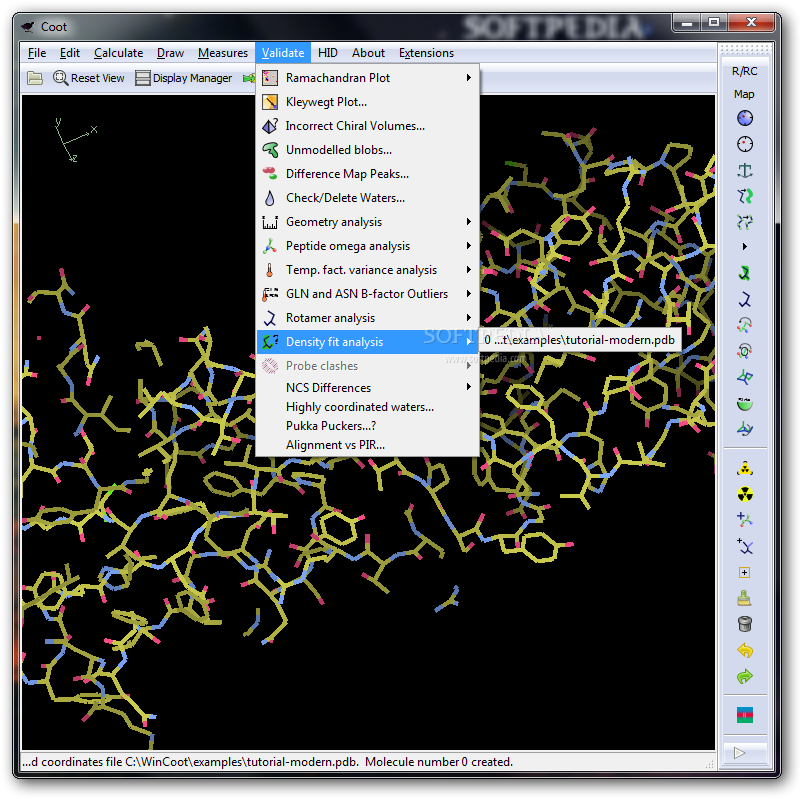Open the File menu
The width and height of the screenshot is (802, 799).
tap(37, 53)
